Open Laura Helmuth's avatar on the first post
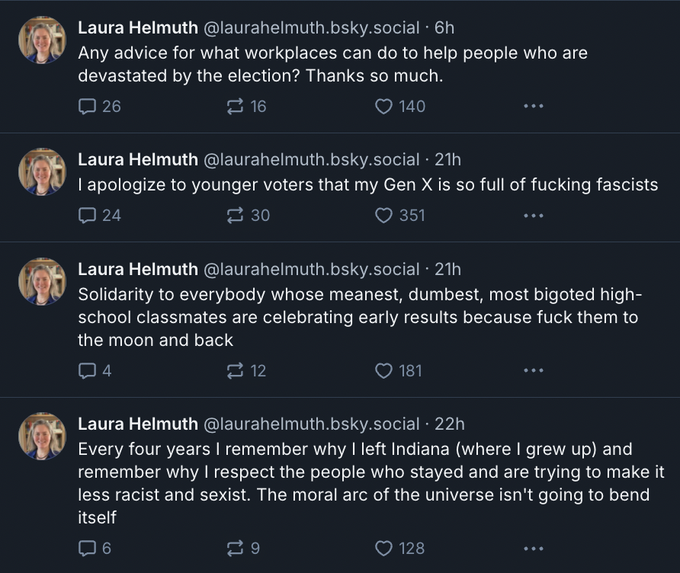The image size is (680, 573). point(42,40)
